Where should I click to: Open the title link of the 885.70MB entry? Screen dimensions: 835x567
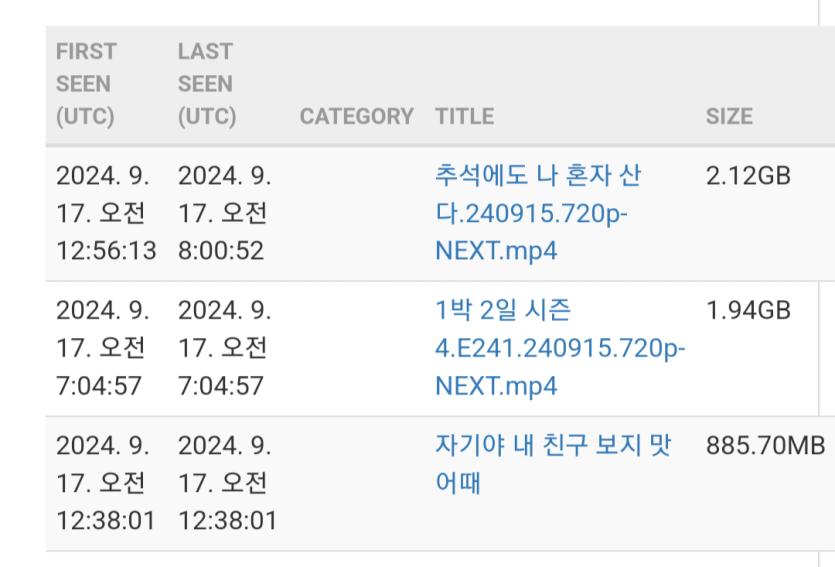(553, 464)
